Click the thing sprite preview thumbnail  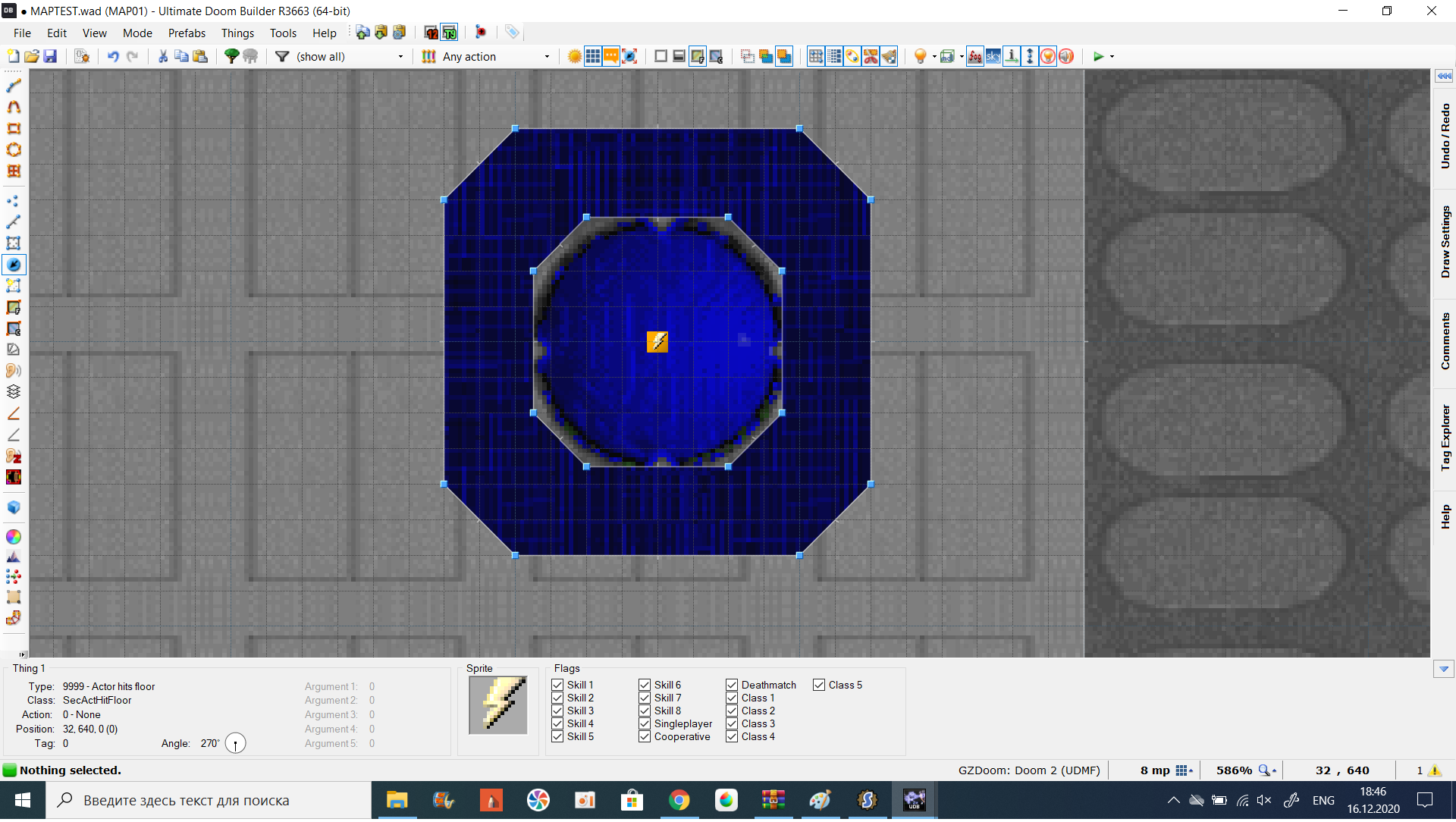pos(498,705)
